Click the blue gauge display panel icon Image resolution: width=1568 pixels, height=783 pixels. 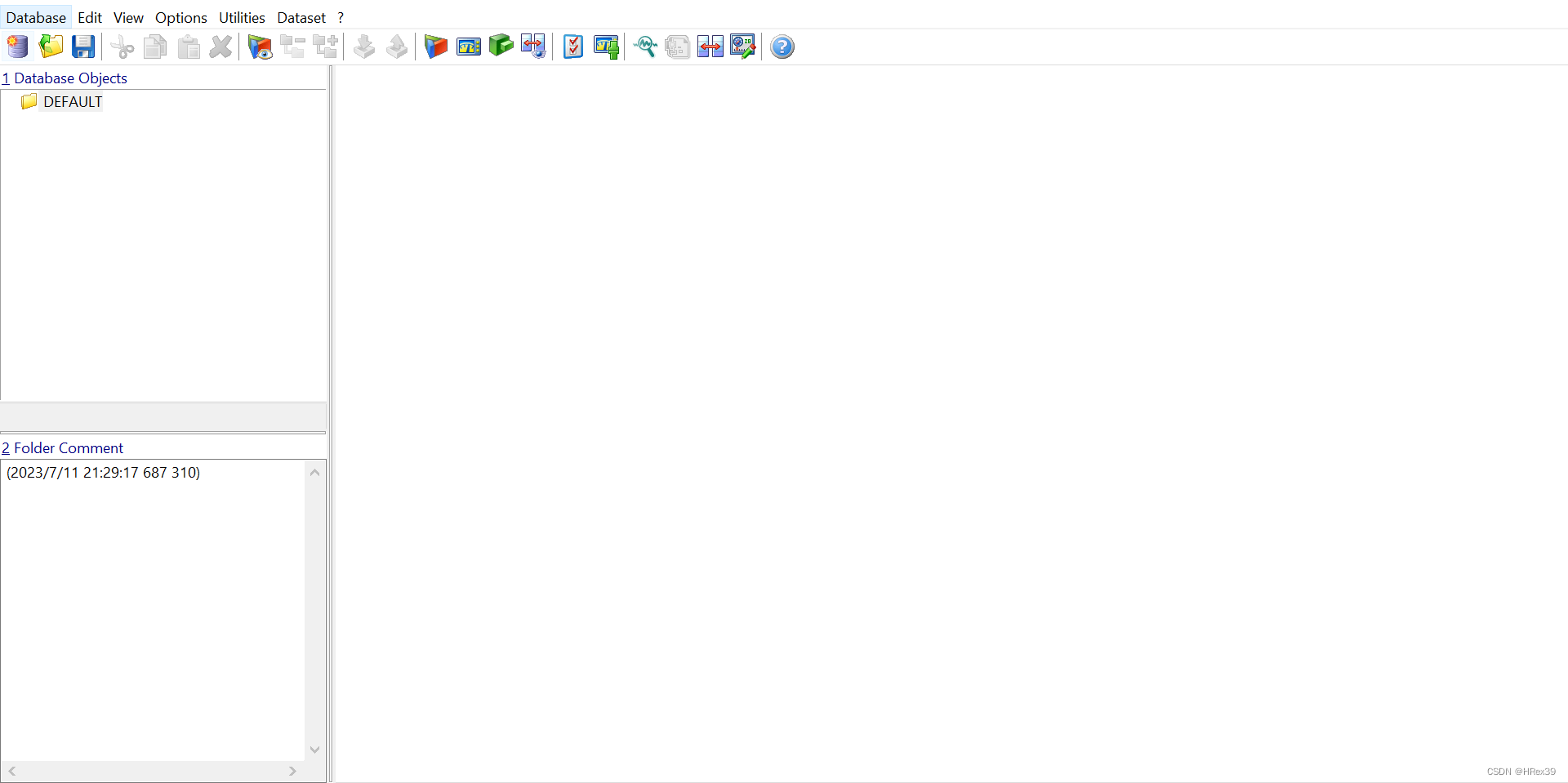[x=469, y=47]
